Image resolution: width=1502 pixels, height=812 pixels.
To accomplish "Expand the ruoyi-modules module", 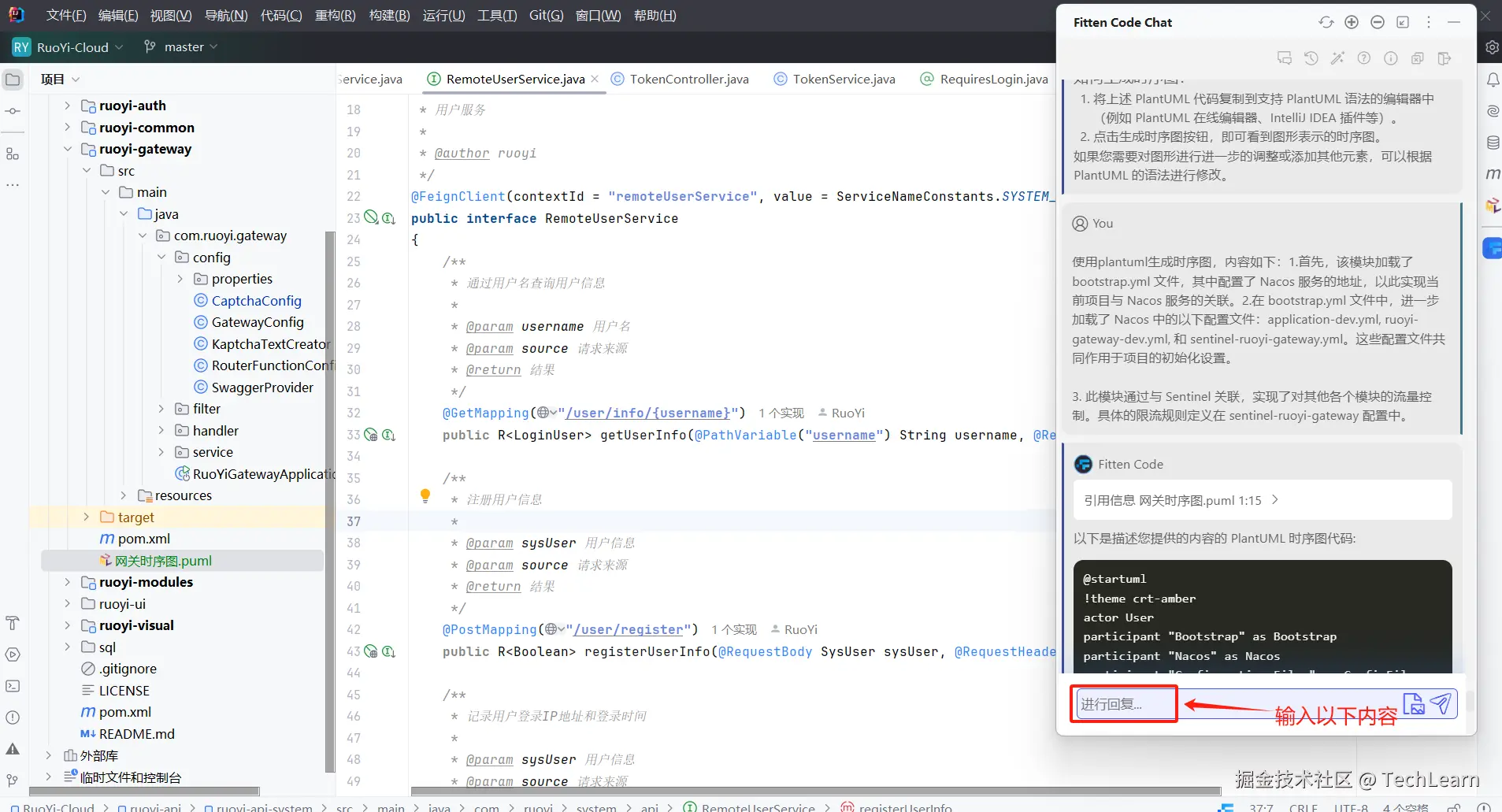I will tap(67, 582).
